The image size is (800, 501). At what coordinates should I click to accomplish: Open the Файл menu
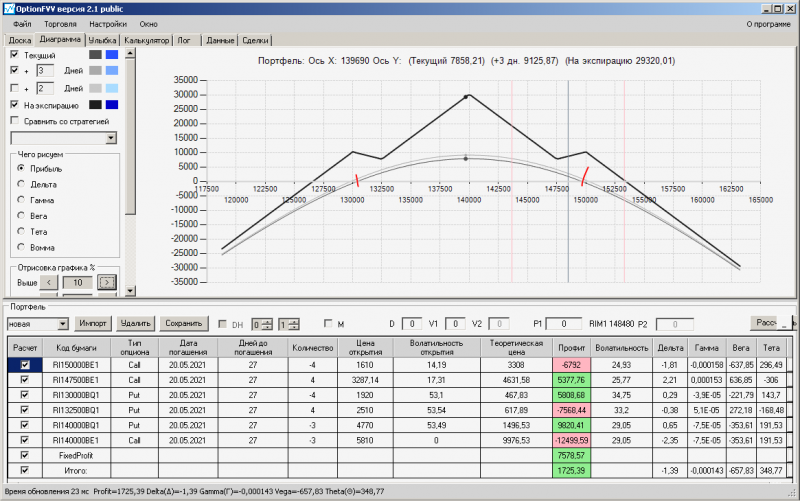point(22,24)
